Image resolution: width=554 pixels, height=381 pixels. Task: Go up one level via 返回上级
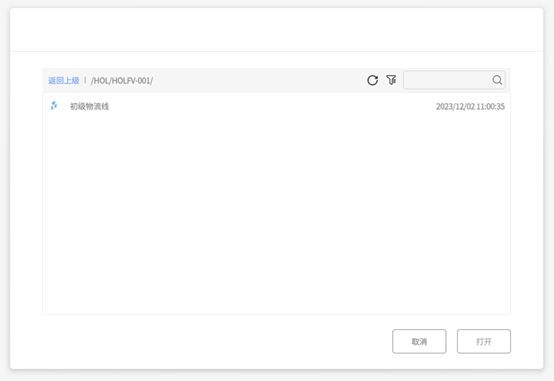click(64, 81)
